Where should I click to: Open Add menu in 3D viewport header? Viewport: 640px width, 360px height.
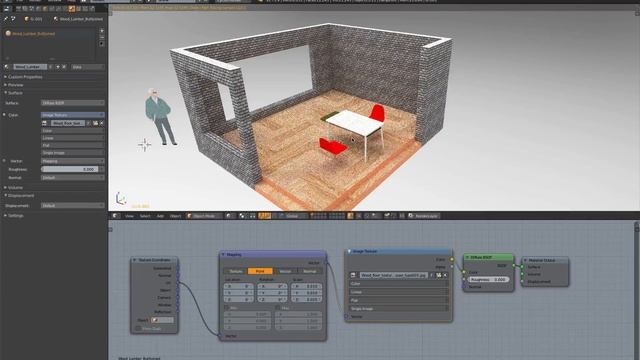[x=160, y=216]
